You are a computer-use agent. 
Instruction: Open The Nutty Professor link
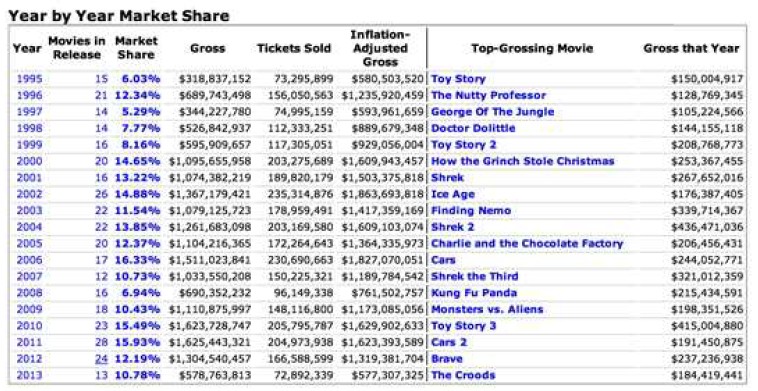click(488, 95)
